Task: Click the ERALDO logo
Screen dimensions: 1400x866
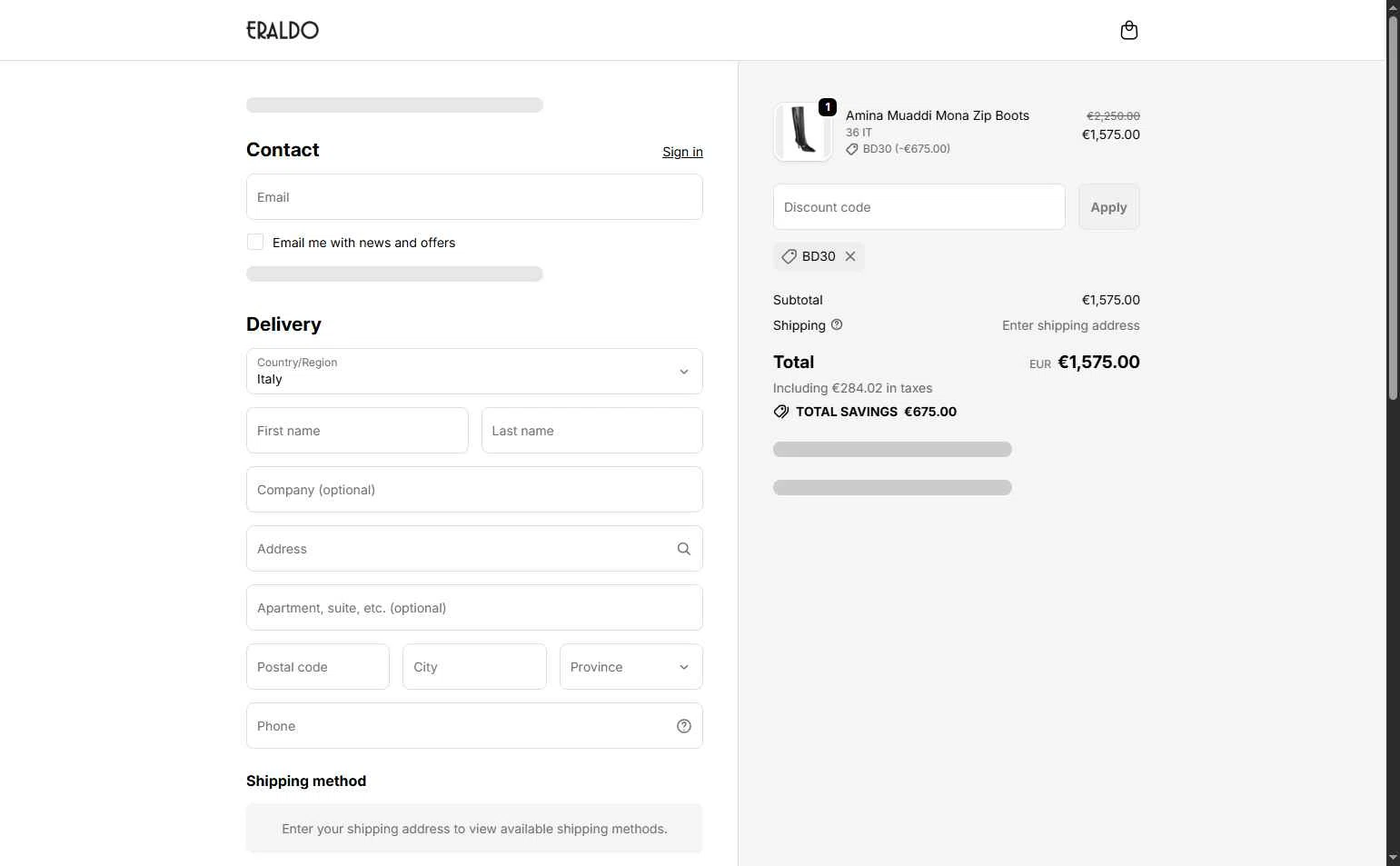Action: [x=283, y=30]
